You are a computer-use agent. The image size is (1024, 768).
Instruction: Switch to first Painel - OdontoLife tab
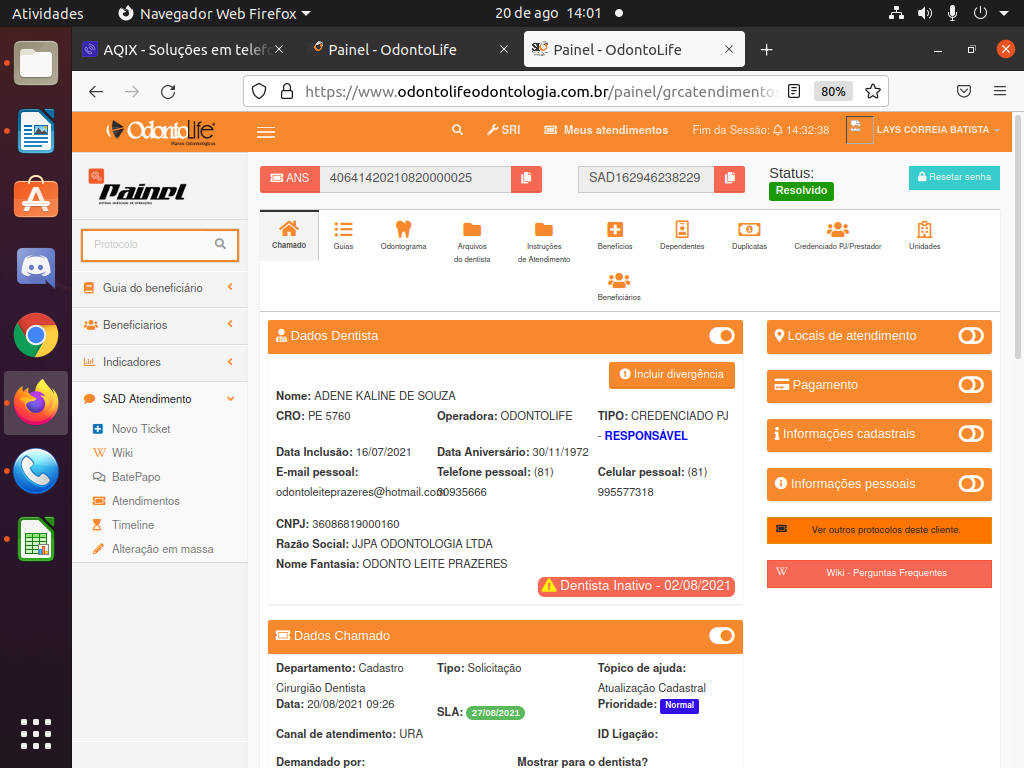(x=408, y=50)
